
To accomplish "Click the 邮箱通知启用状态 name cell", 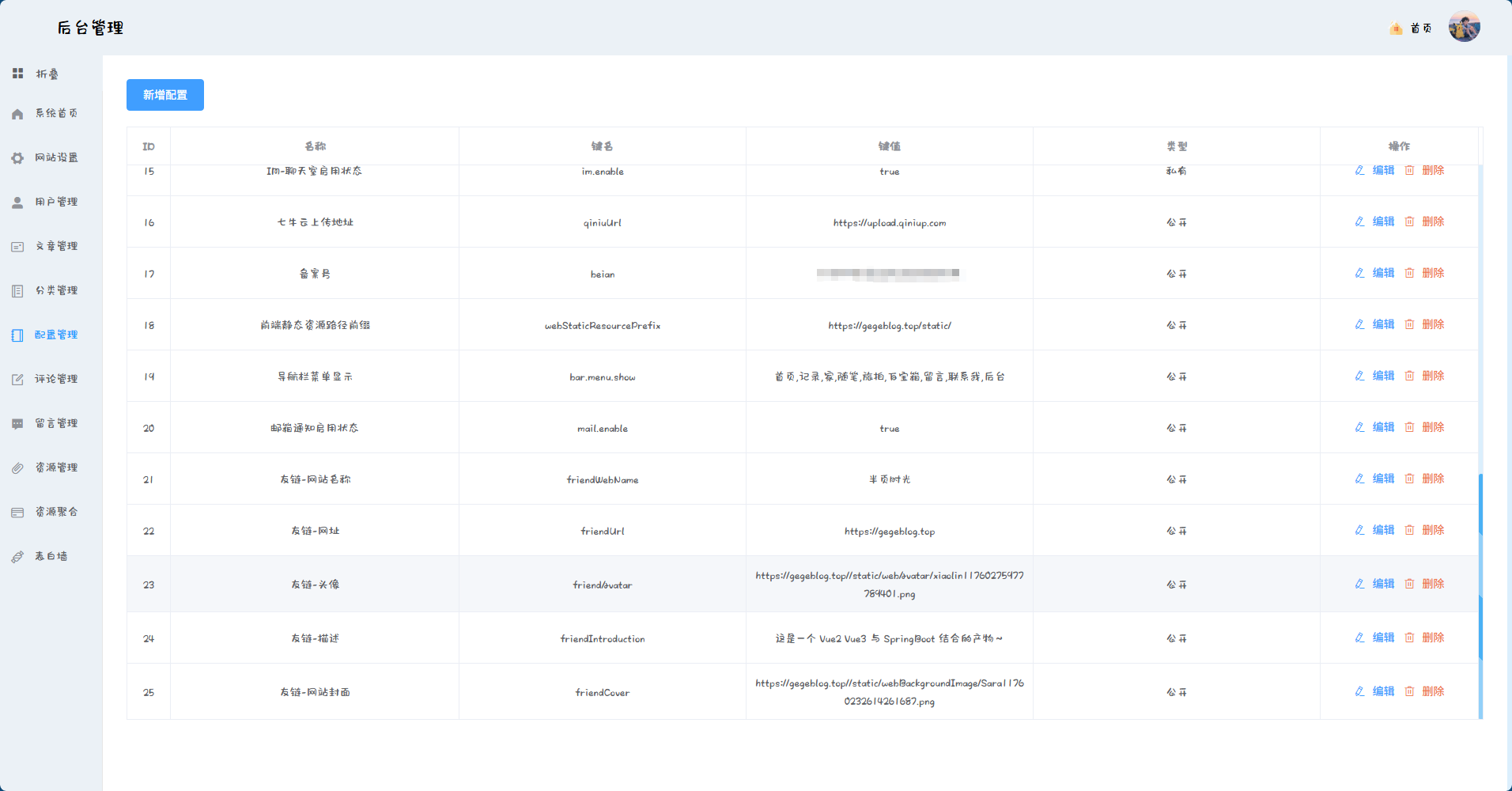I will (315, 428).
